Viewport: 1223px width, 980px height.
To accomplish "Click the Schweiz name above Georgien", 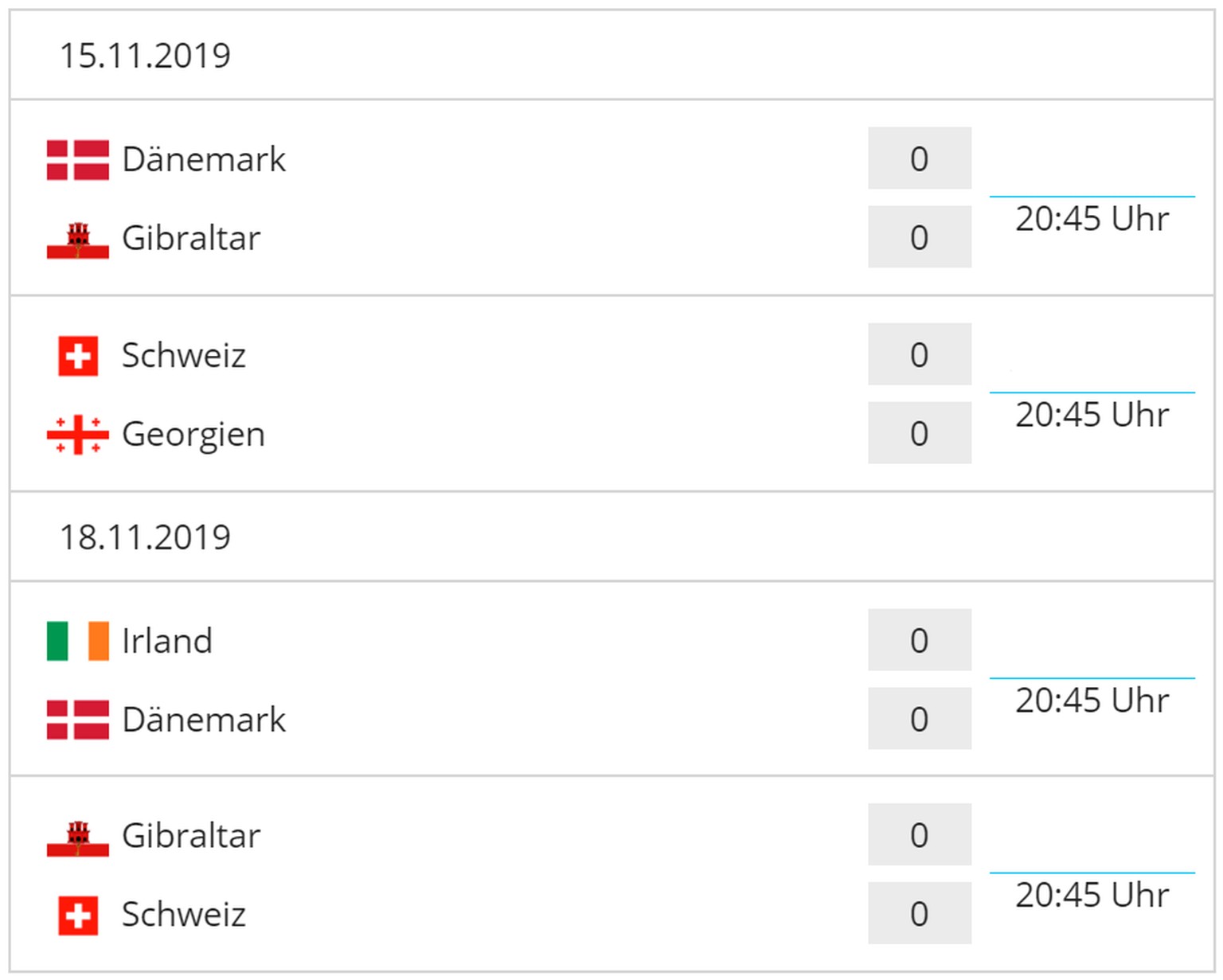I will (x=183, y=355).
